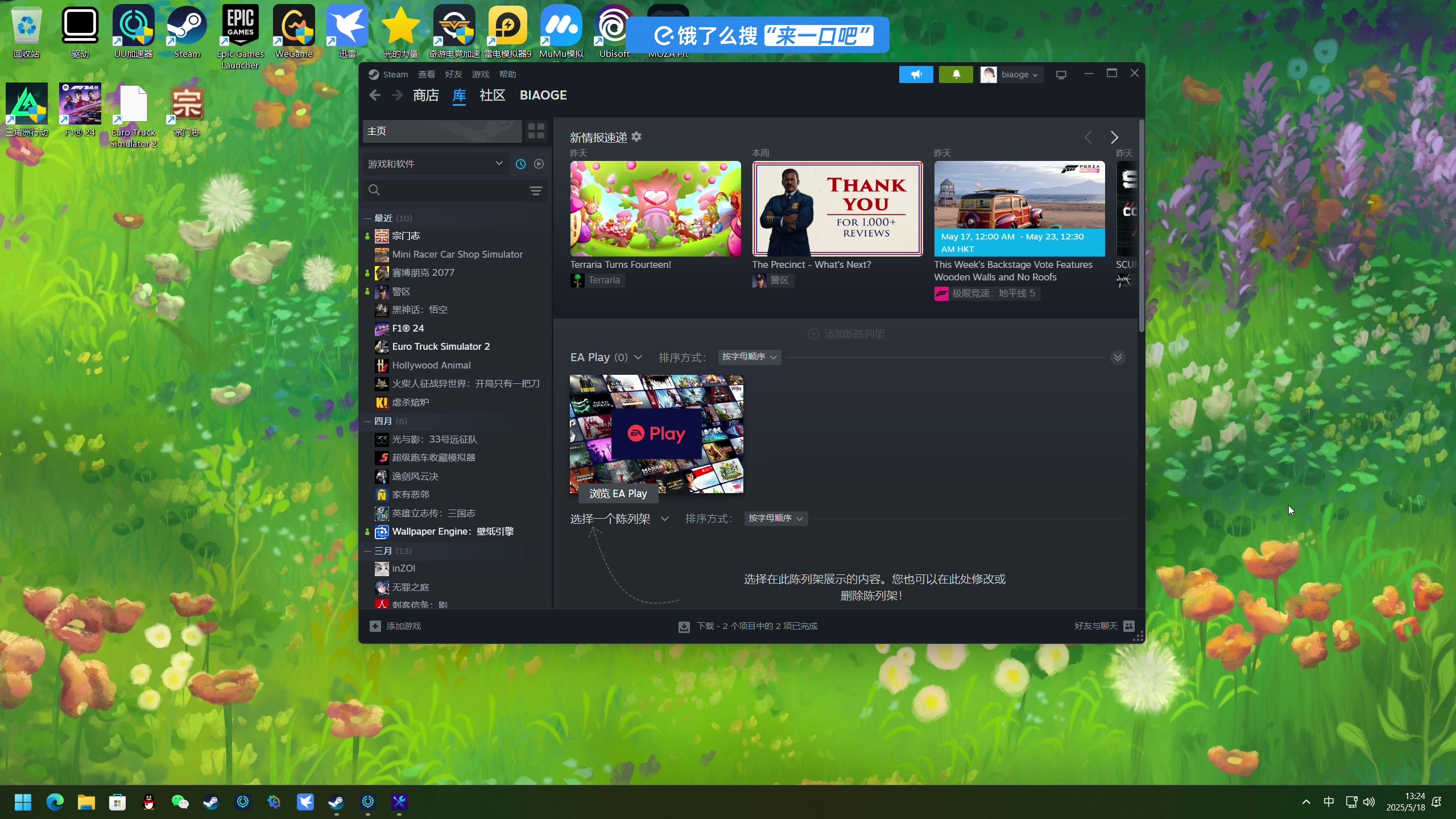Collapse the 三月 category

[x=367, y=551]
